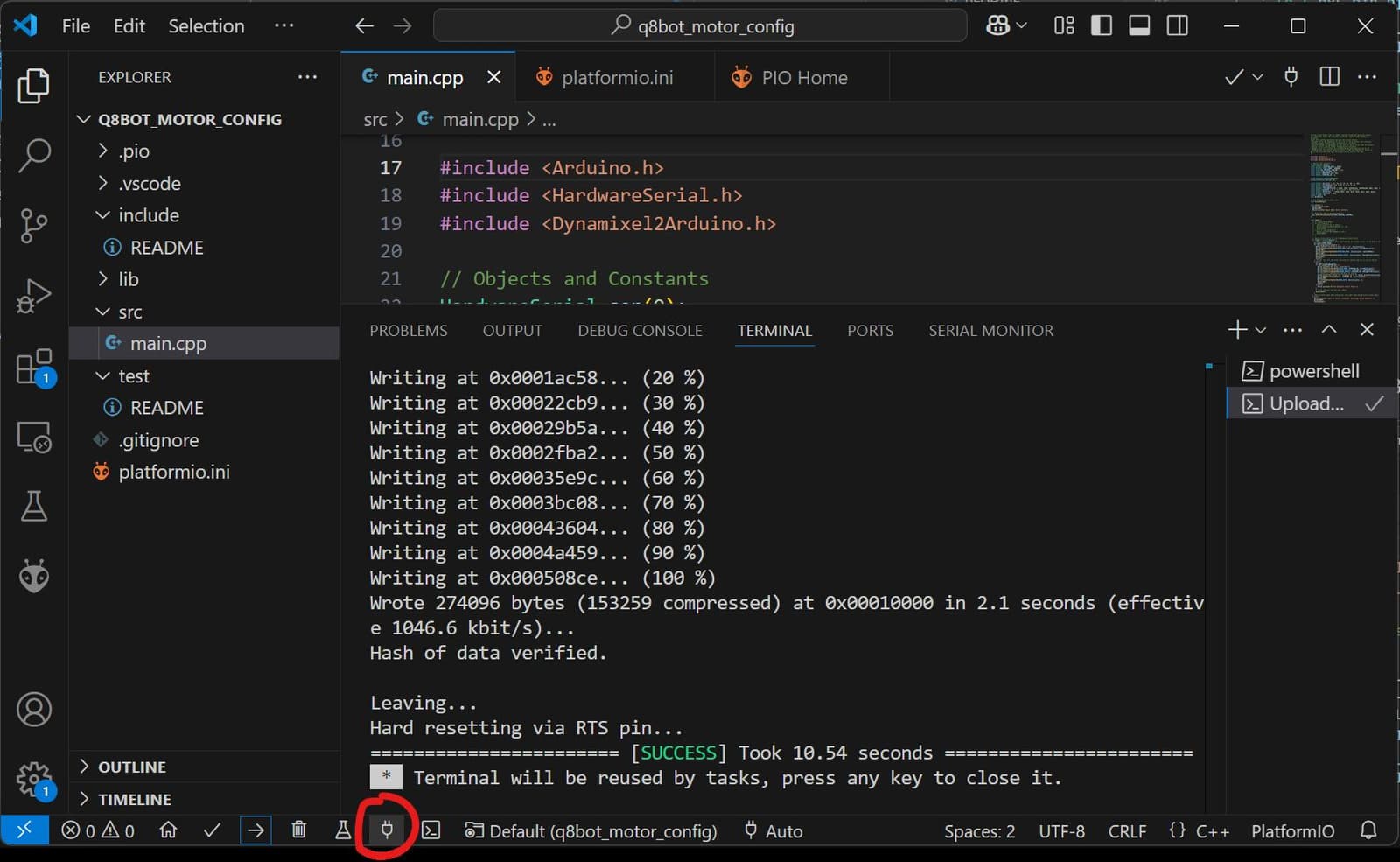Open Remote Explorer view

point(34,436)
